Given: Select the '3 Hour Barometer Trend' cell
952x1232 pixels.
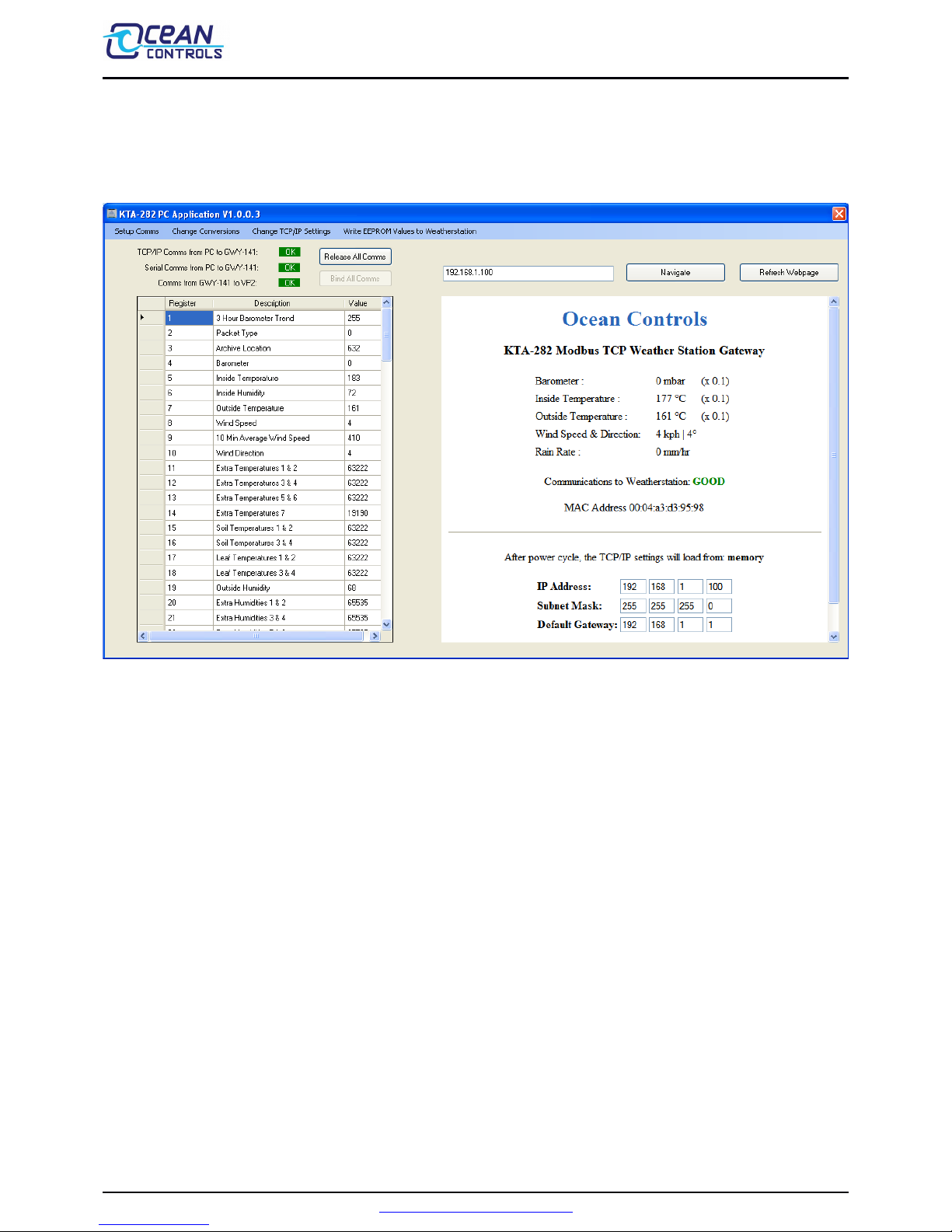Looking at the screenshot, I should pos(278,318).
